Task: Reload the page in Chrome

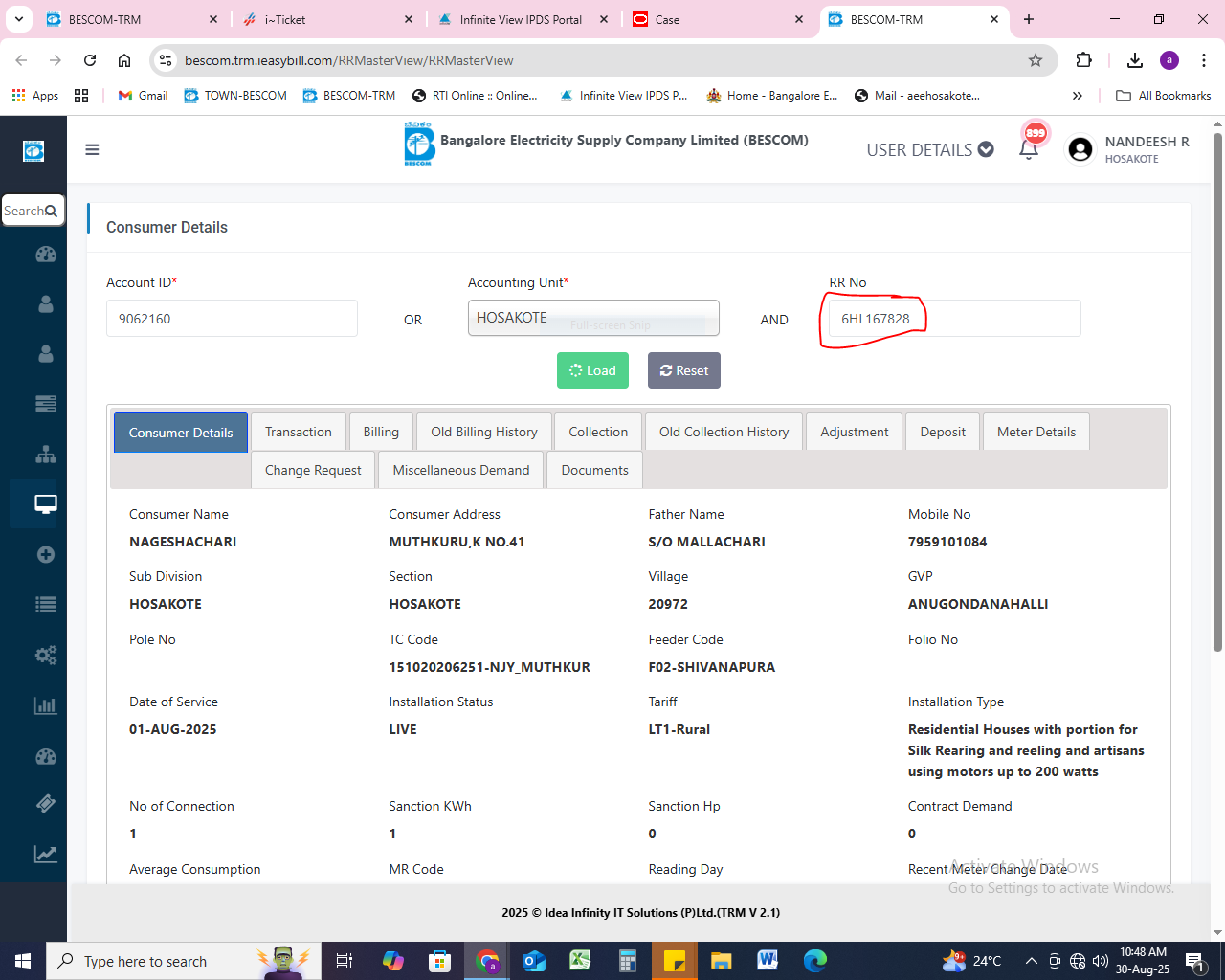Action: click(x=90, y=60)
